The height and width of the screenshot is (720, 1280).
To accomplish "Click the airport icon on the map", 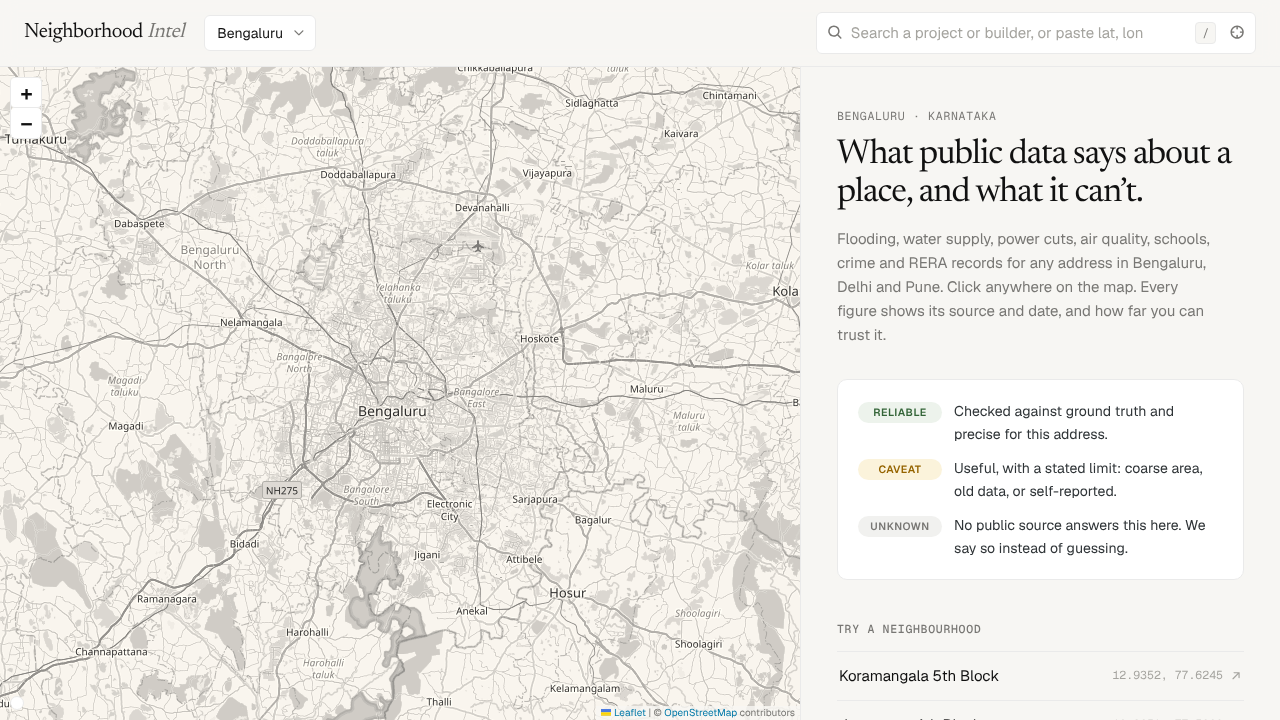I will (x=478, y=246).
